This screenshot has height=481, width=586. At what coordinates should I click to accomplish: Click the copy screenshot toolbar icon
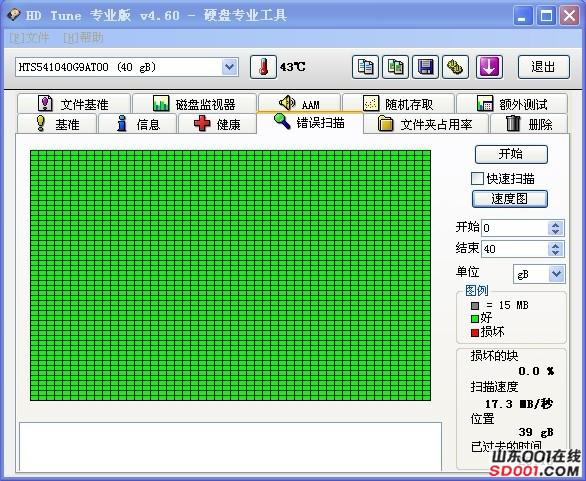point(395,67)
